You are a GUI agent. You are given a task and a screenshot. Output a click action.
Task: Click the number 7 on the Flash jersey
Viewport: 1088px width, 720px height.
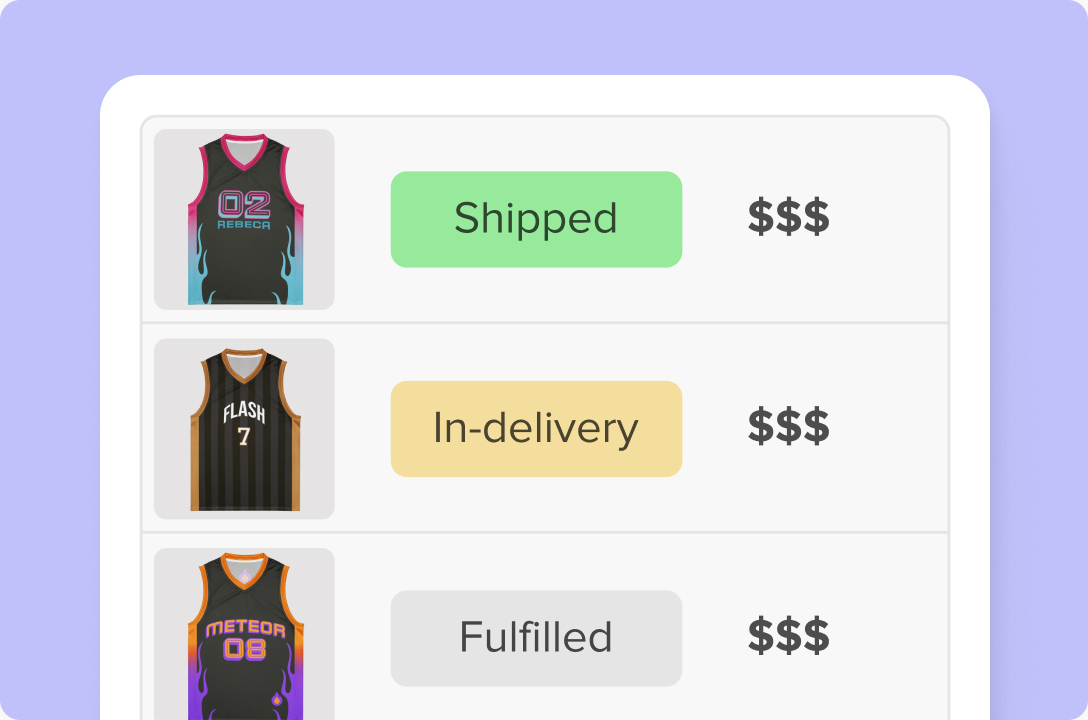tap(244, 437)
